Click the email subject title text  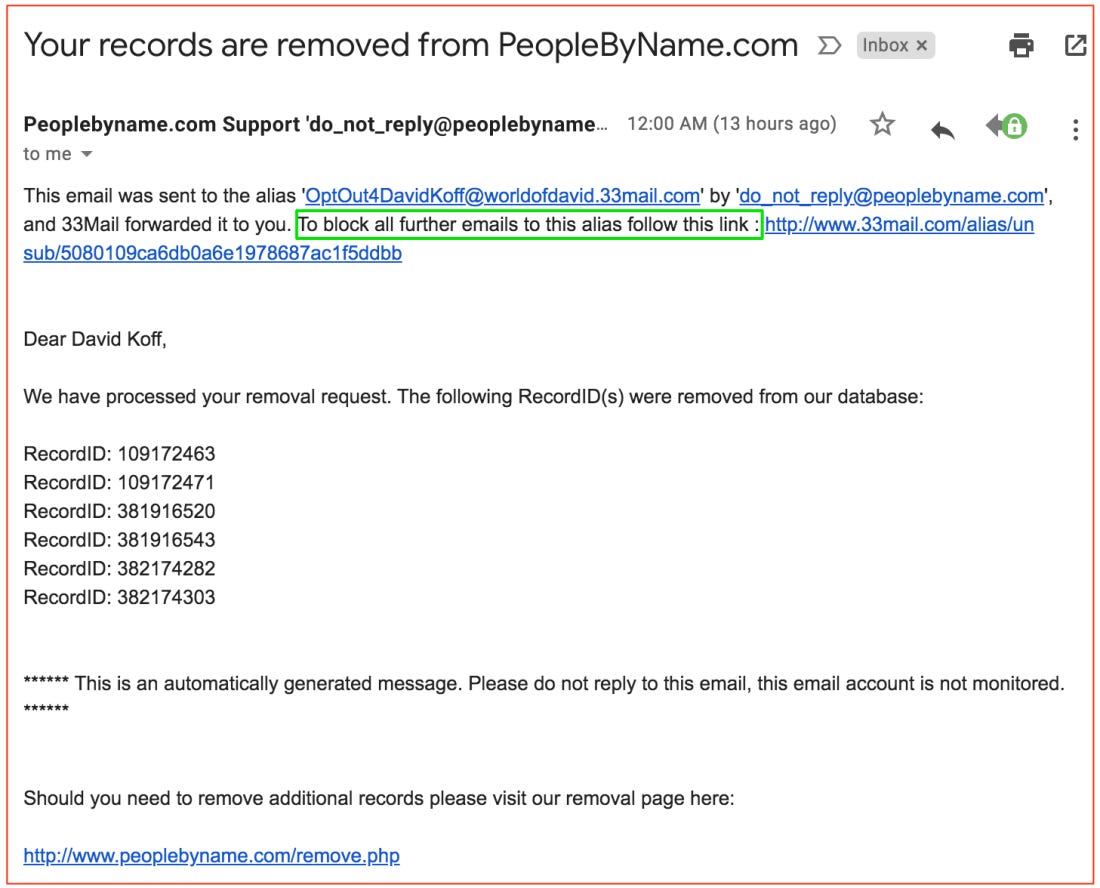pos(411,46)
